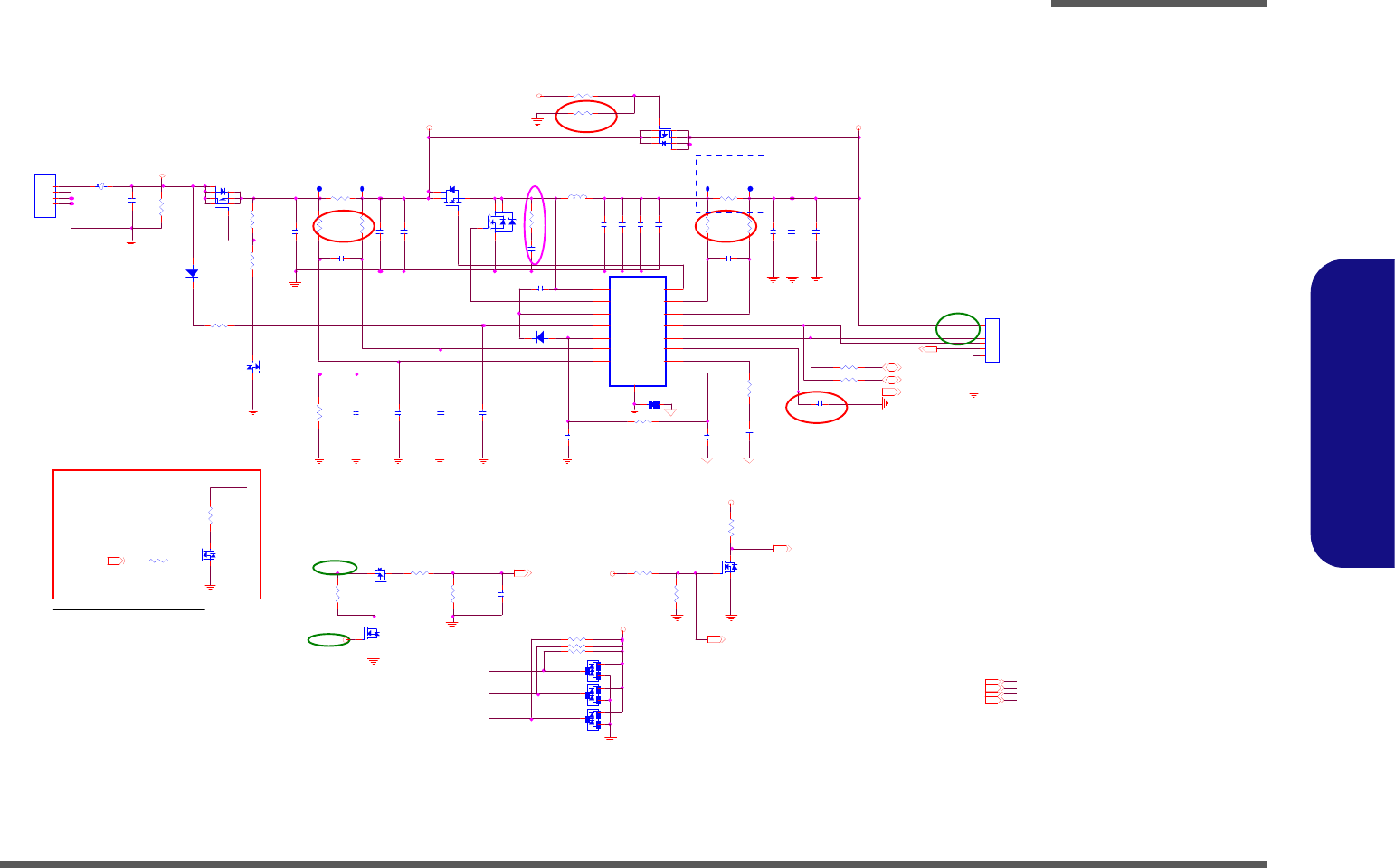1395x868 pixels.
Task: Select the fuse symbol beside the input connector
Action: pyautogui.click(x=100, y=187)
